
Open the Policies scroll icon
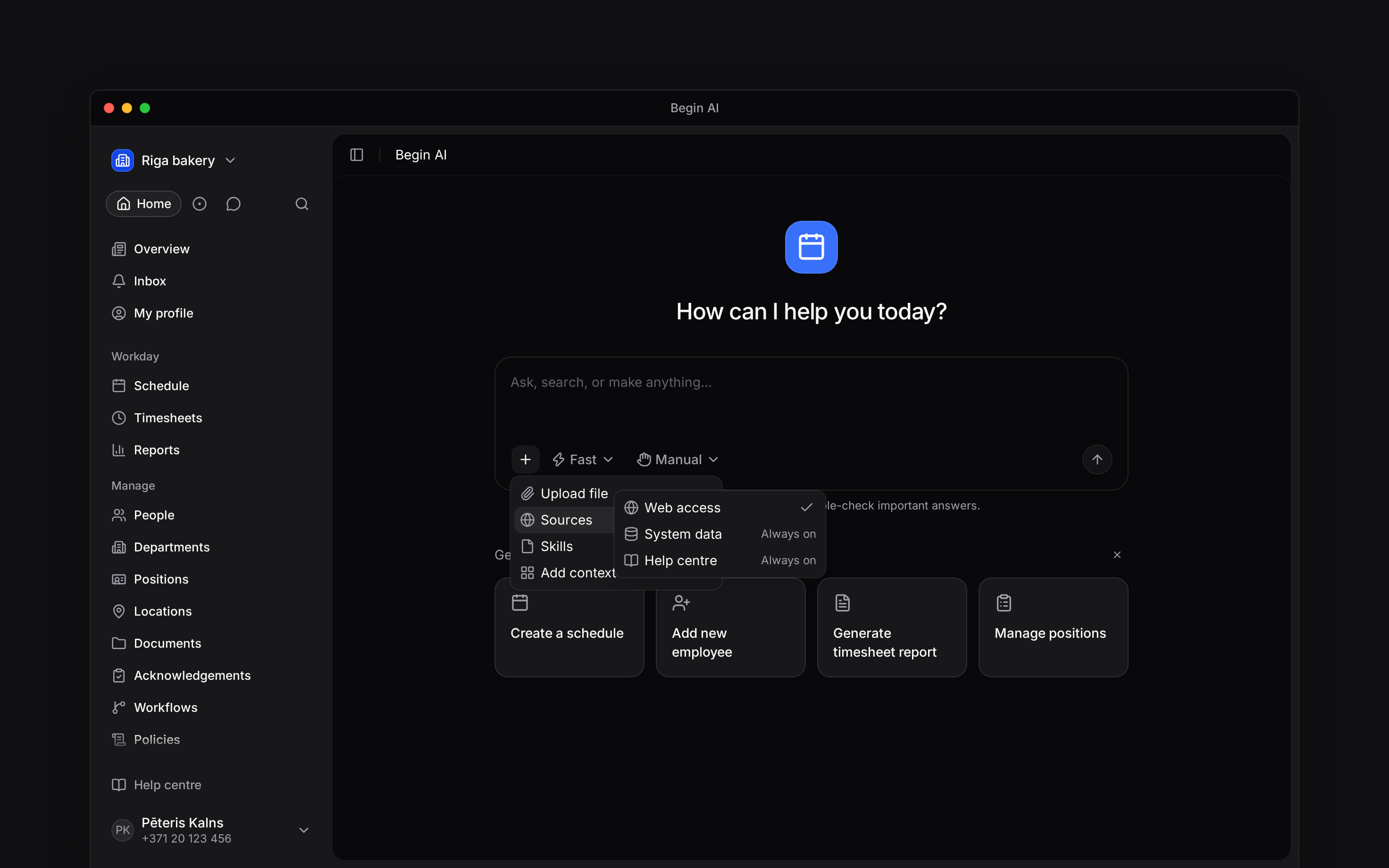pos(119,740)
